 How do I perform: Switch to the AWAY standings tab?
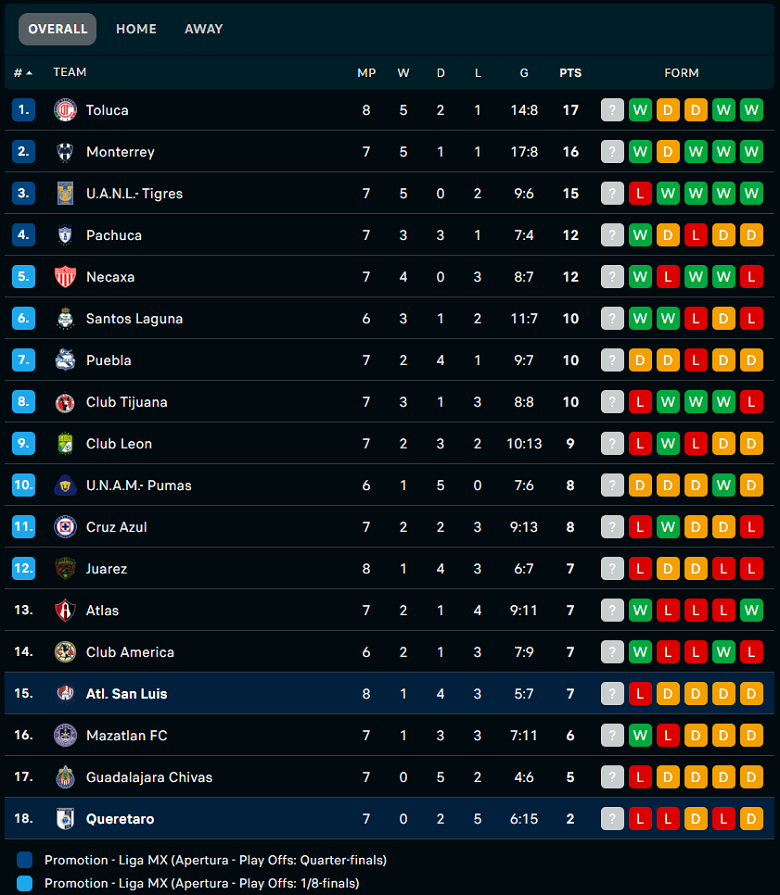[204, 29]
